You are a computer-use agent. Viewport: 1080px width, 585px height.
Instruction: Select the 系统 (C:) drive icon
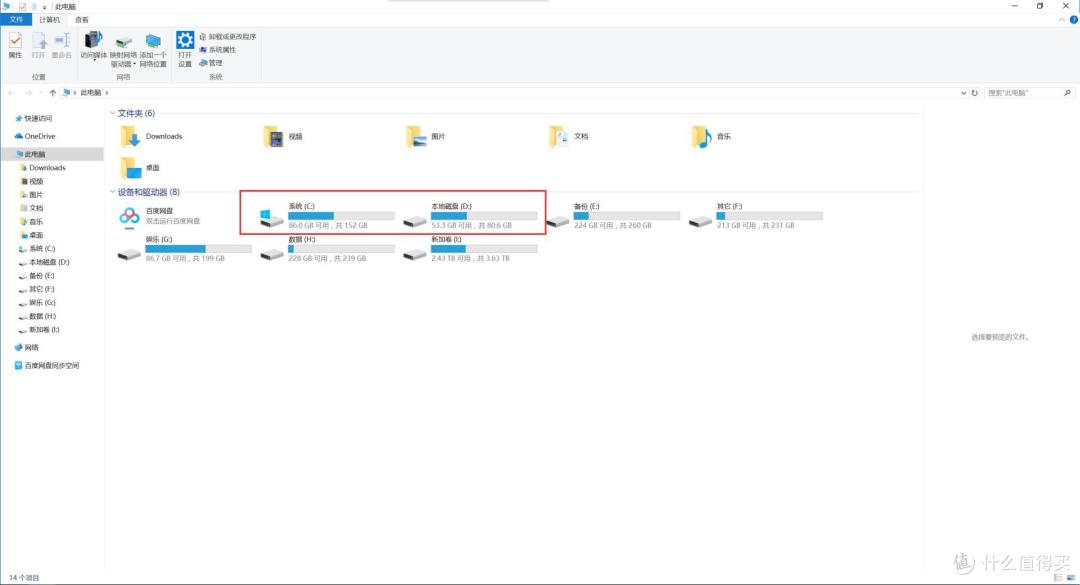tap(272, 216)
